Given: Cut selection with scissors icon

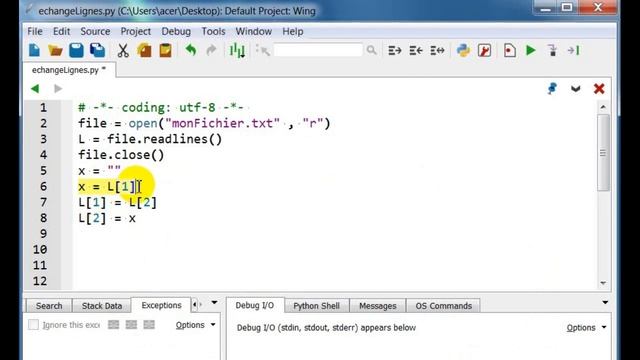Looking at the screenshot, I should pos(123,51).
